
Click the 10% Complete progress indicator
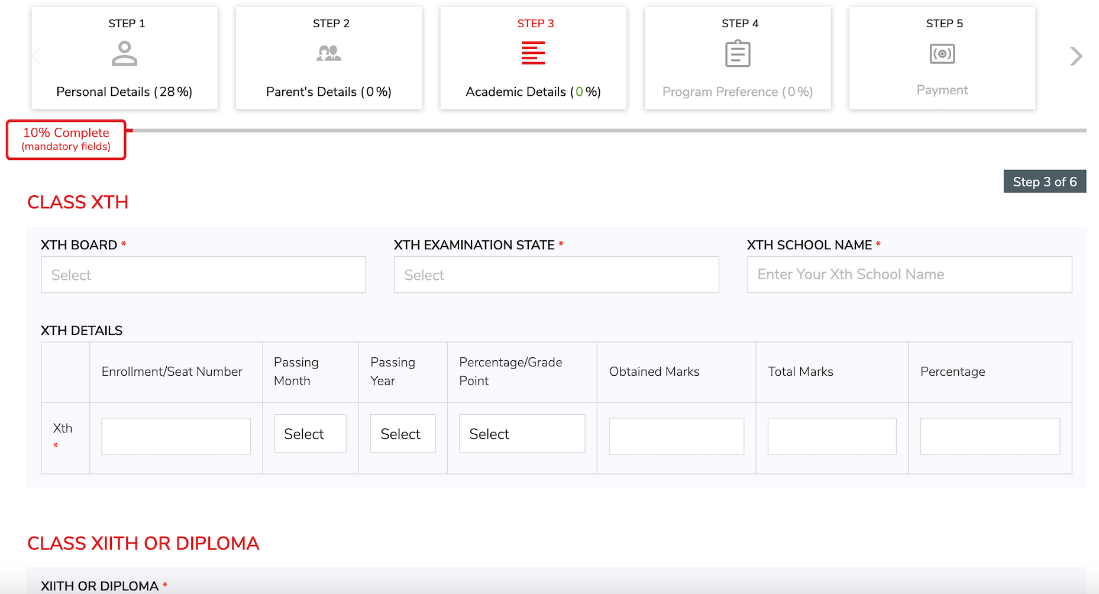[66, 140]
